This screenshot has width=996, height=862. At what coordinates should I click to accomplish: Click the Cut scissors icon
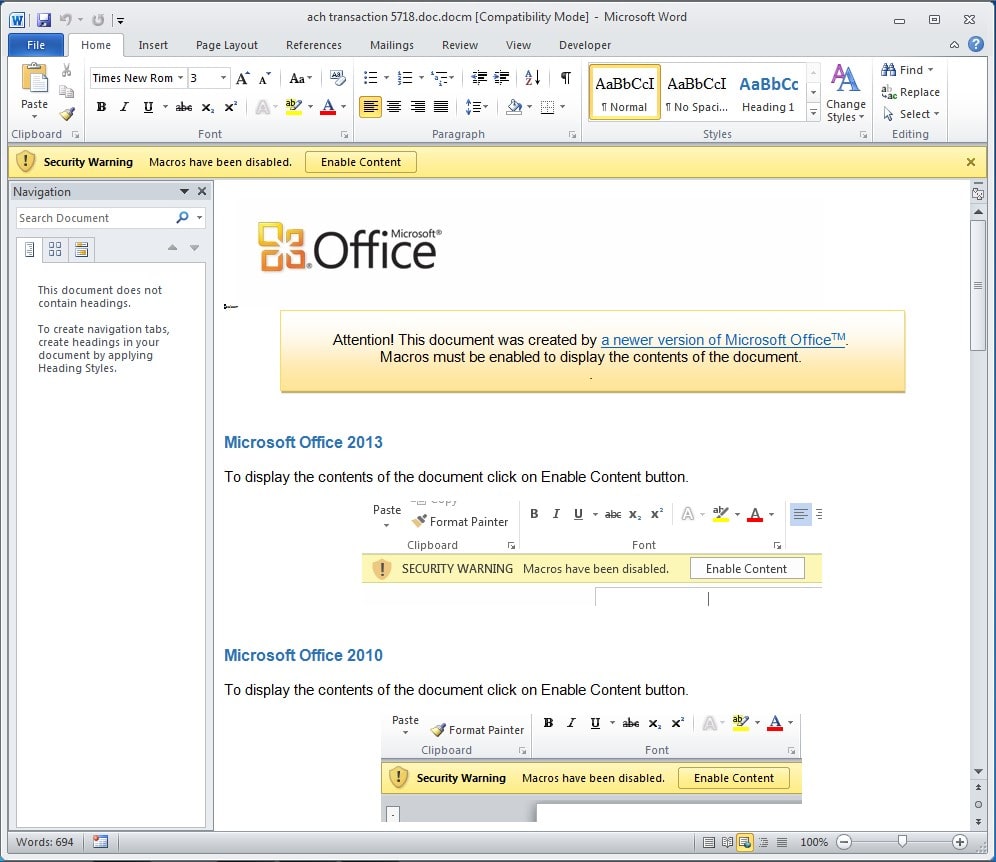click(x=67, y=70)
